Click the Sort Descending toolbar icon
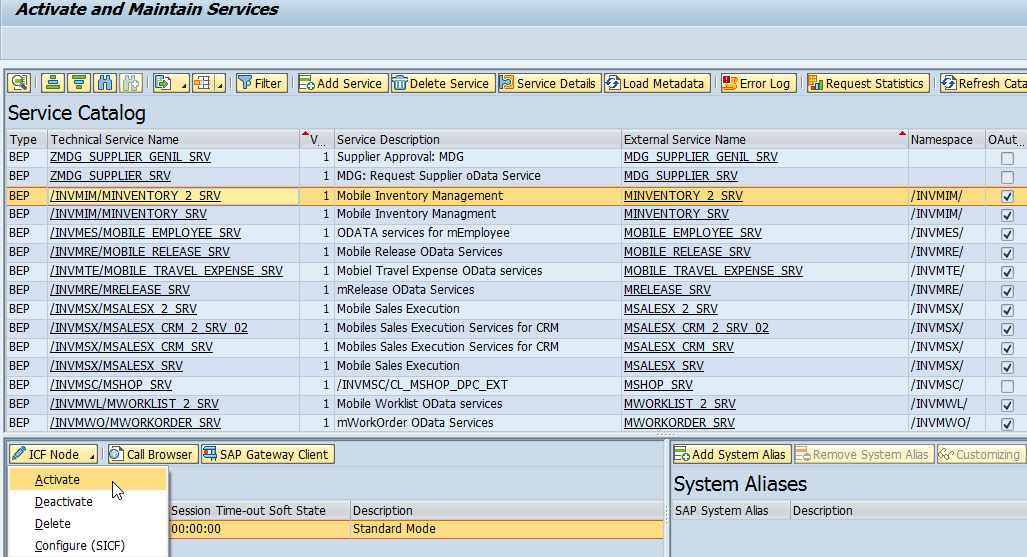1027x557 pixels. [78, 83]
